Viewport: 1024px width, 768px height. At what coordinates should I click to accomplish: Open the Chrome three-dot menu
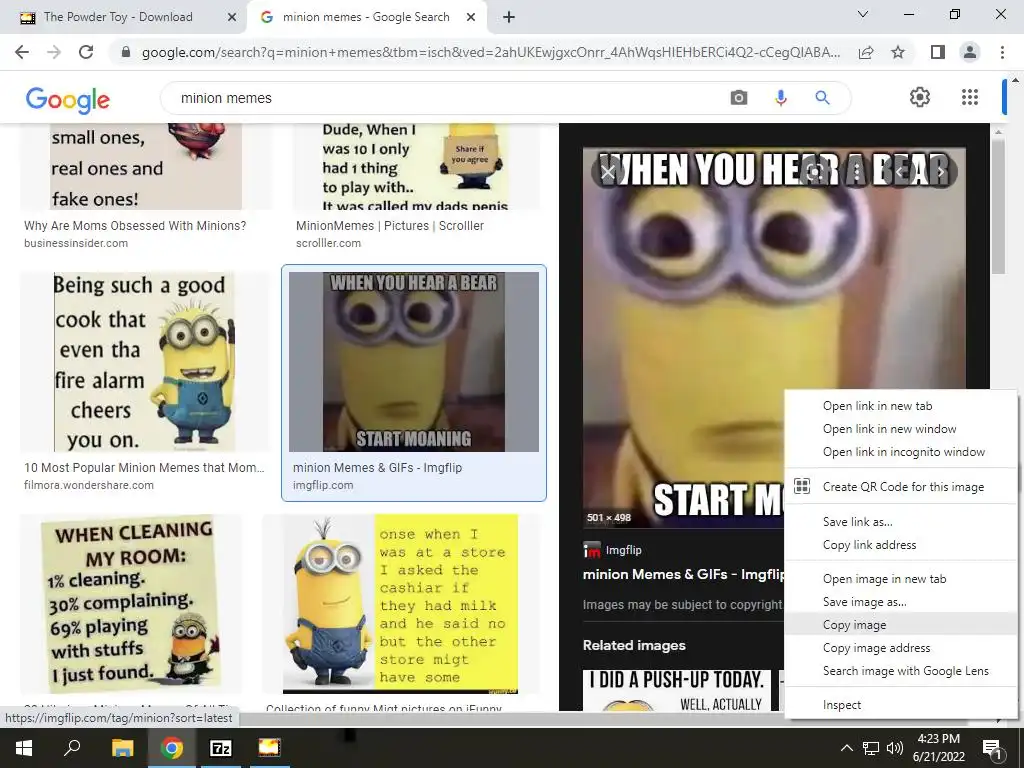[1002, 52]
